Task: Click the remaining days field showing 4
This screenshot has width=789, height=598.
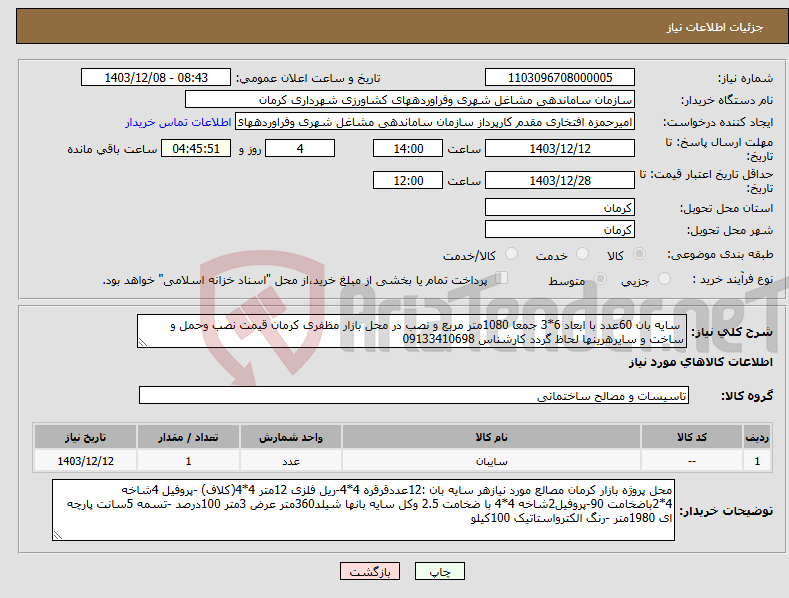Action: pos(300,148)
